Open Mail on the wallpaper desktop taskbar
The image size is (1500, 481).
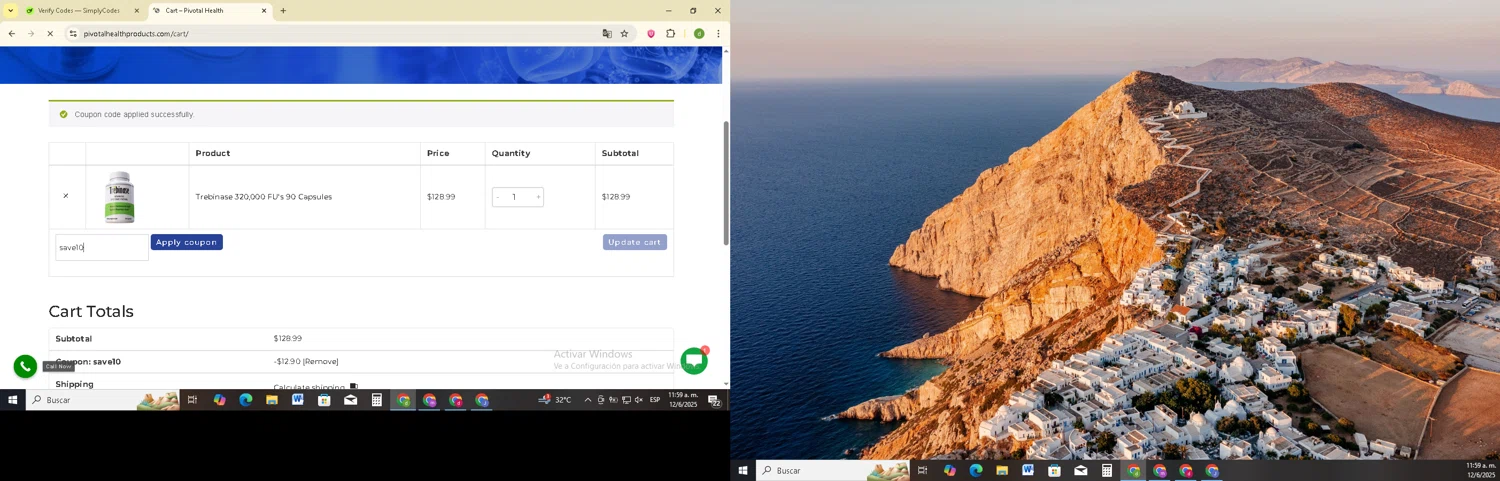[x=1081, y=471]
